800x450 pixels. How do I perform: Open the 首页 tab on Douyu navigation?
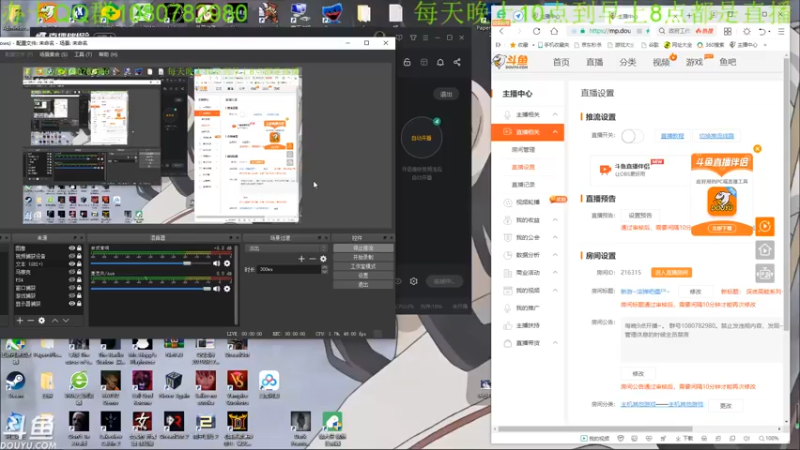tap(561, 62)
